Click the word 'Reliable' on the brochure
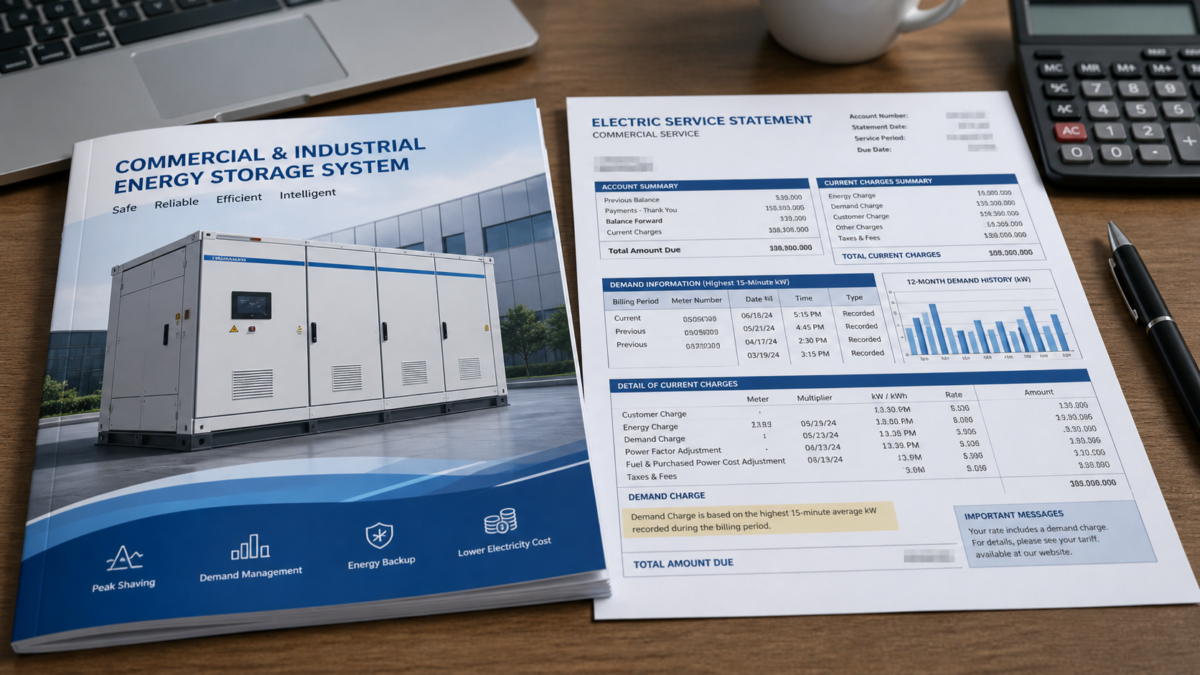The width and height of the screenshot is (1200, 675). 177,204
